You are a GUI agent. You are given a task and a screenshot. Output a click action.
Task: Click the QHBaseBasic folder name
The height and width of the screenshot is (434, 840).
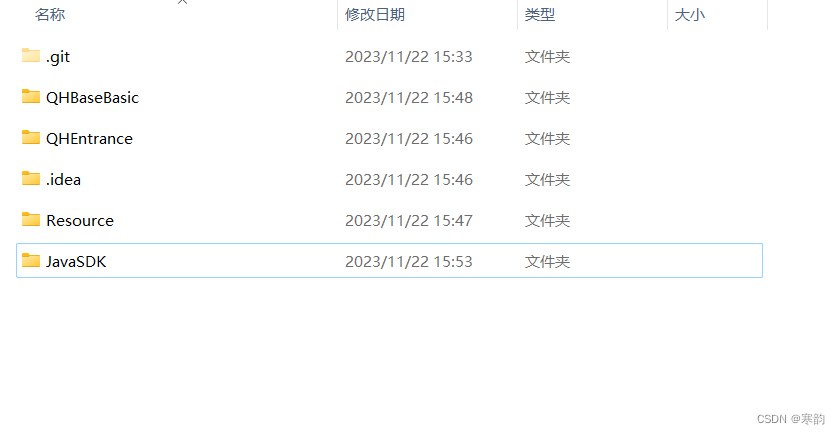(x=92, y=98)
